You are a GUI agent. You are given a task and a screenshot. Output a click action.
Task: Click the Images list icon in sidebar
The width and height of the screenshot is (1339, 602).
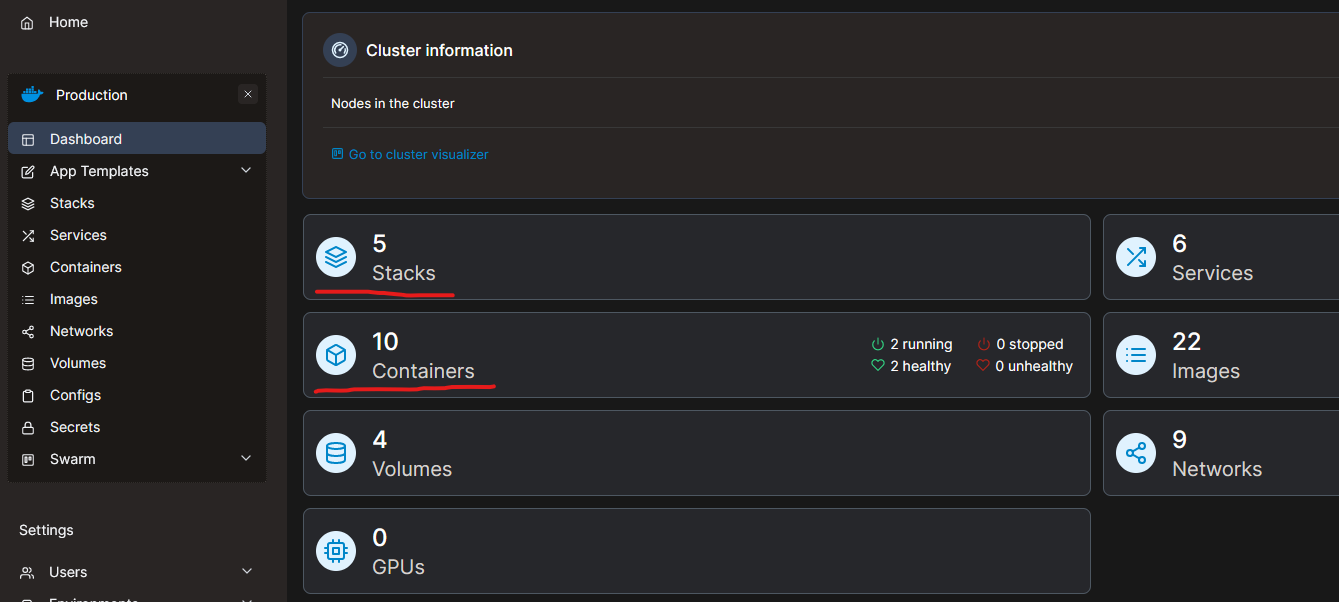pos(30,299)
